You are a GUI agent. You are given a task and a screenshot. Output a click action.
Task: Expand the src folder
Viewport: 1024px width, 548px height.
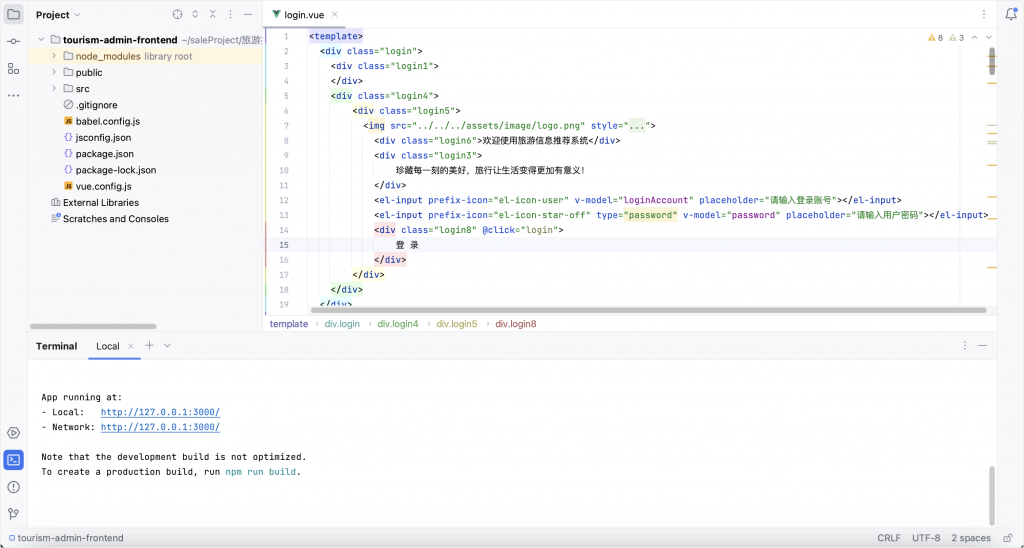54,89
